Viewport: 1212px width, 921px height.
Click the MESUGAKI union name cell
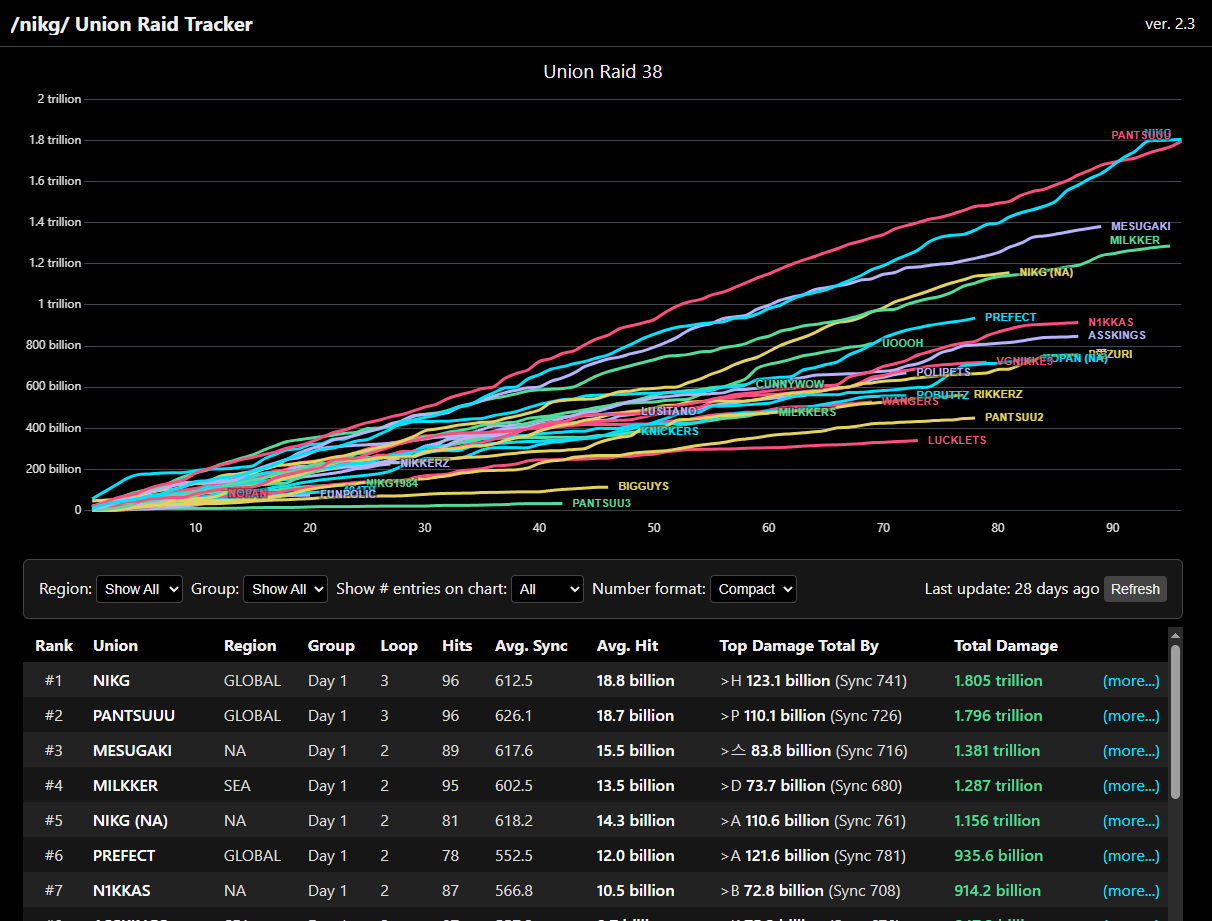click(x=132, y=751)
